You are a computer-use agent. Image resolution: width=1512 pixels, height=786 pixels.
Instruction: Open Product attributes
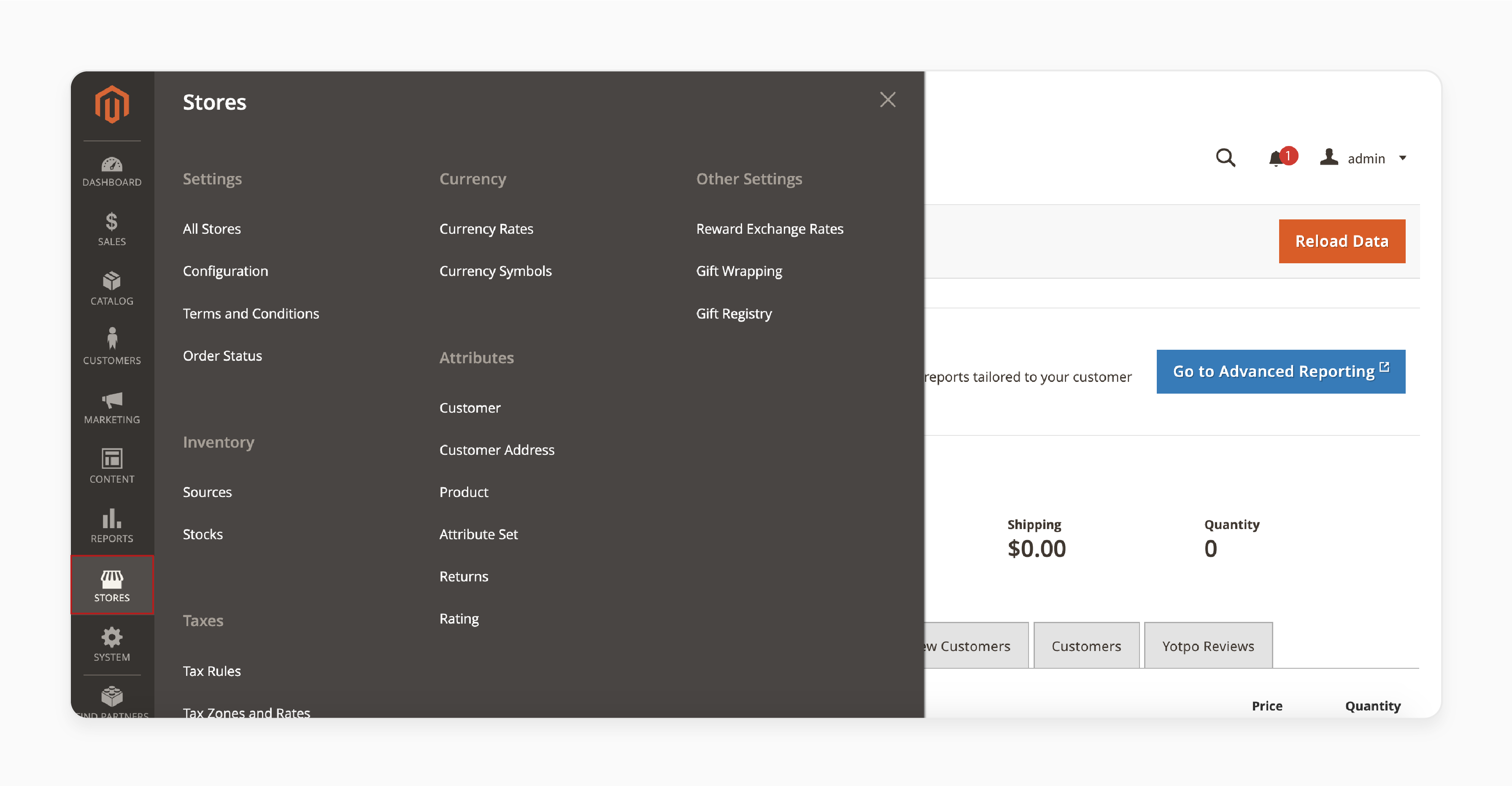[464, 492]
